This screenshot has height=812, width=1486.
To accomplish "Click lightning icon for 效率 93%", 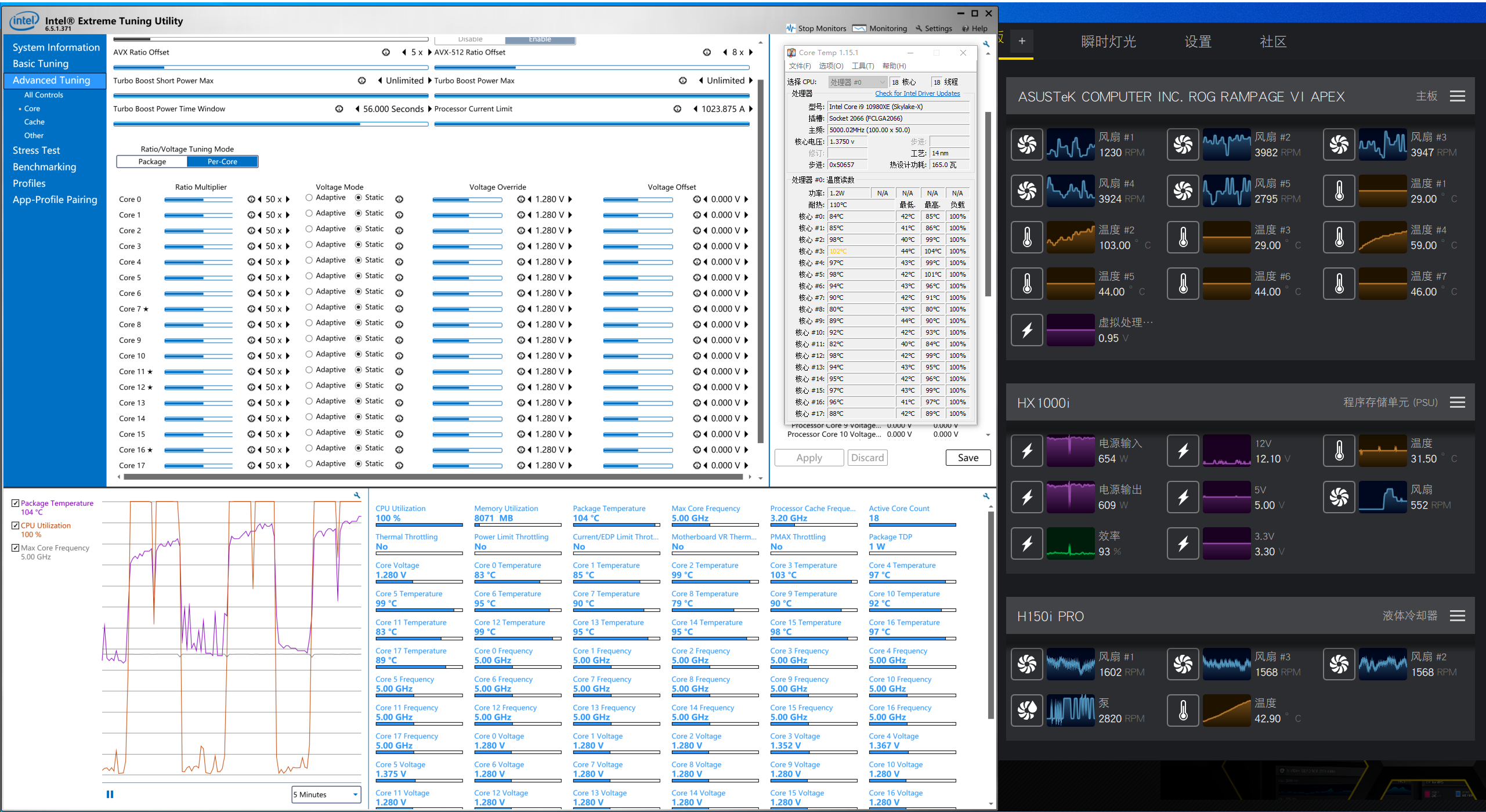I will pos(1027,543).
